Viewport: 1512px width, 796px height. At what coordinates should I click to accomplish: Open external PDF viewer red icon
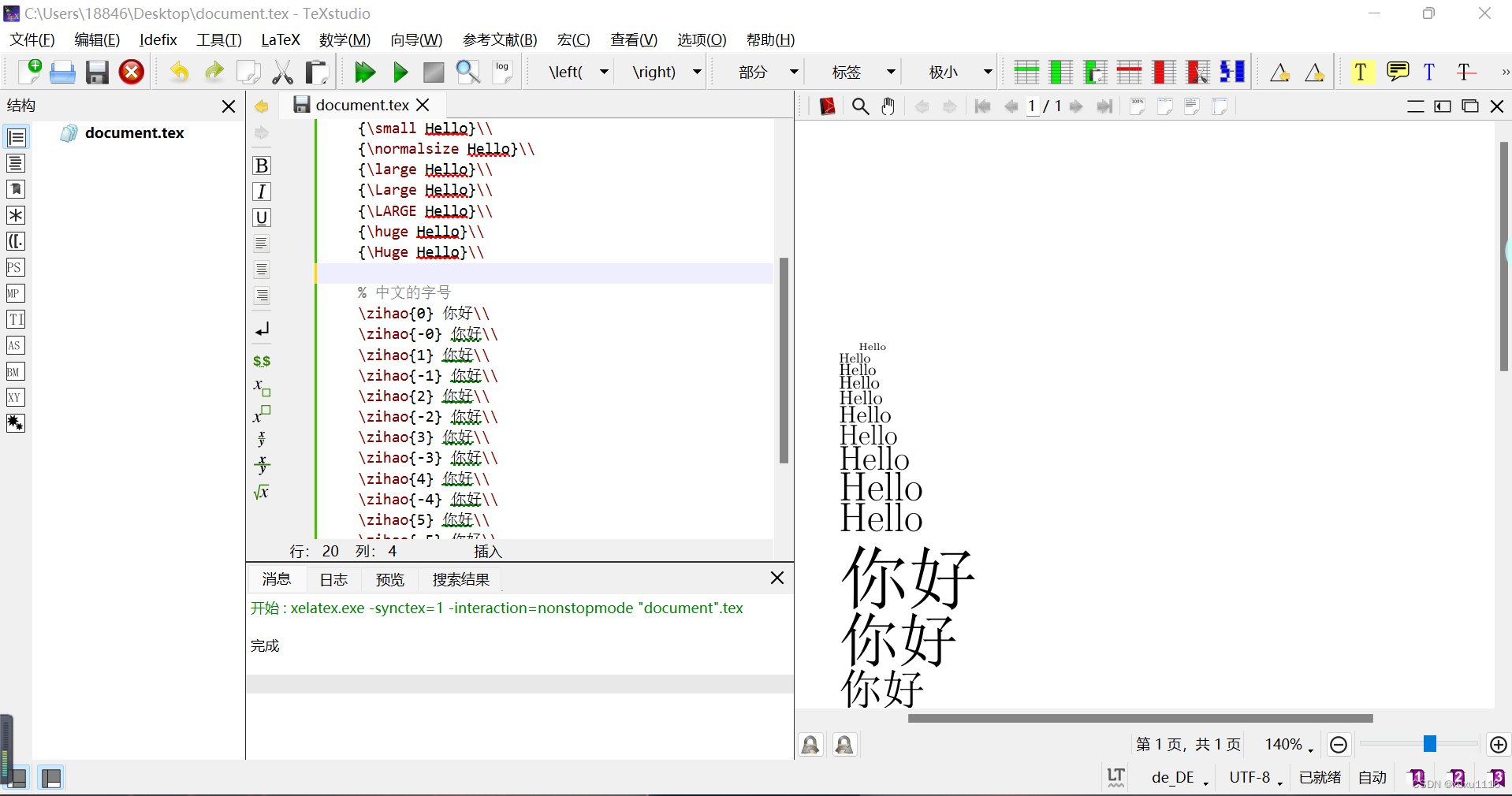(827, 106)
